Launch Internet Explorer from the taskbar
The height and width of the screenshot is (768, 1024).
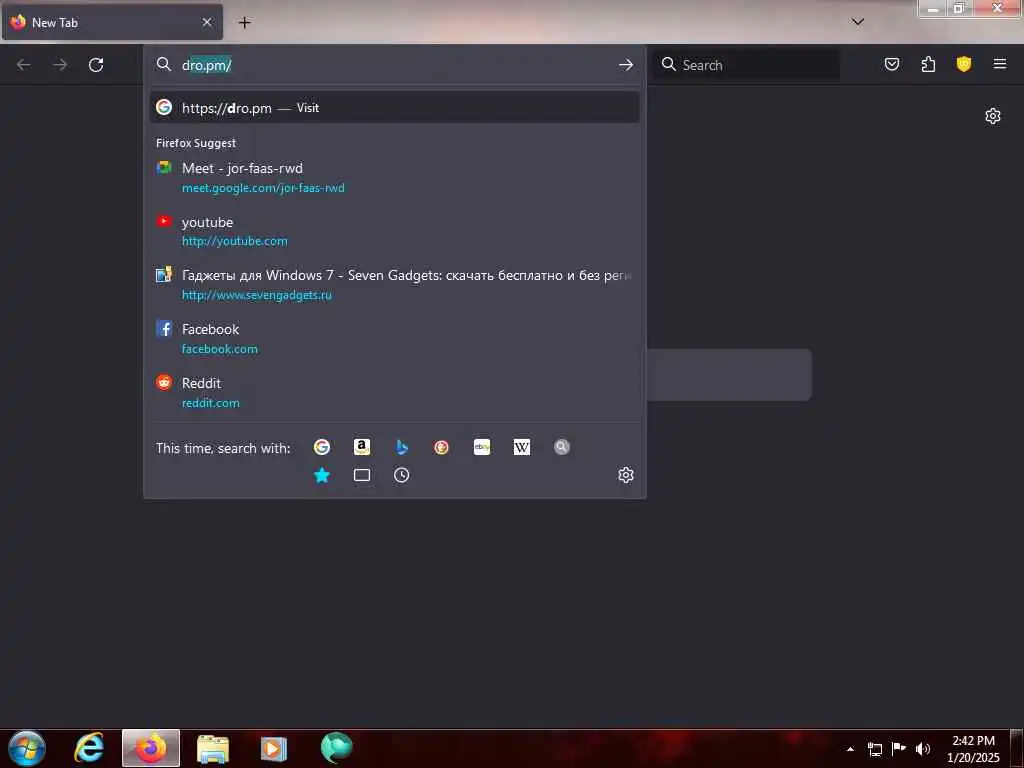89,748
